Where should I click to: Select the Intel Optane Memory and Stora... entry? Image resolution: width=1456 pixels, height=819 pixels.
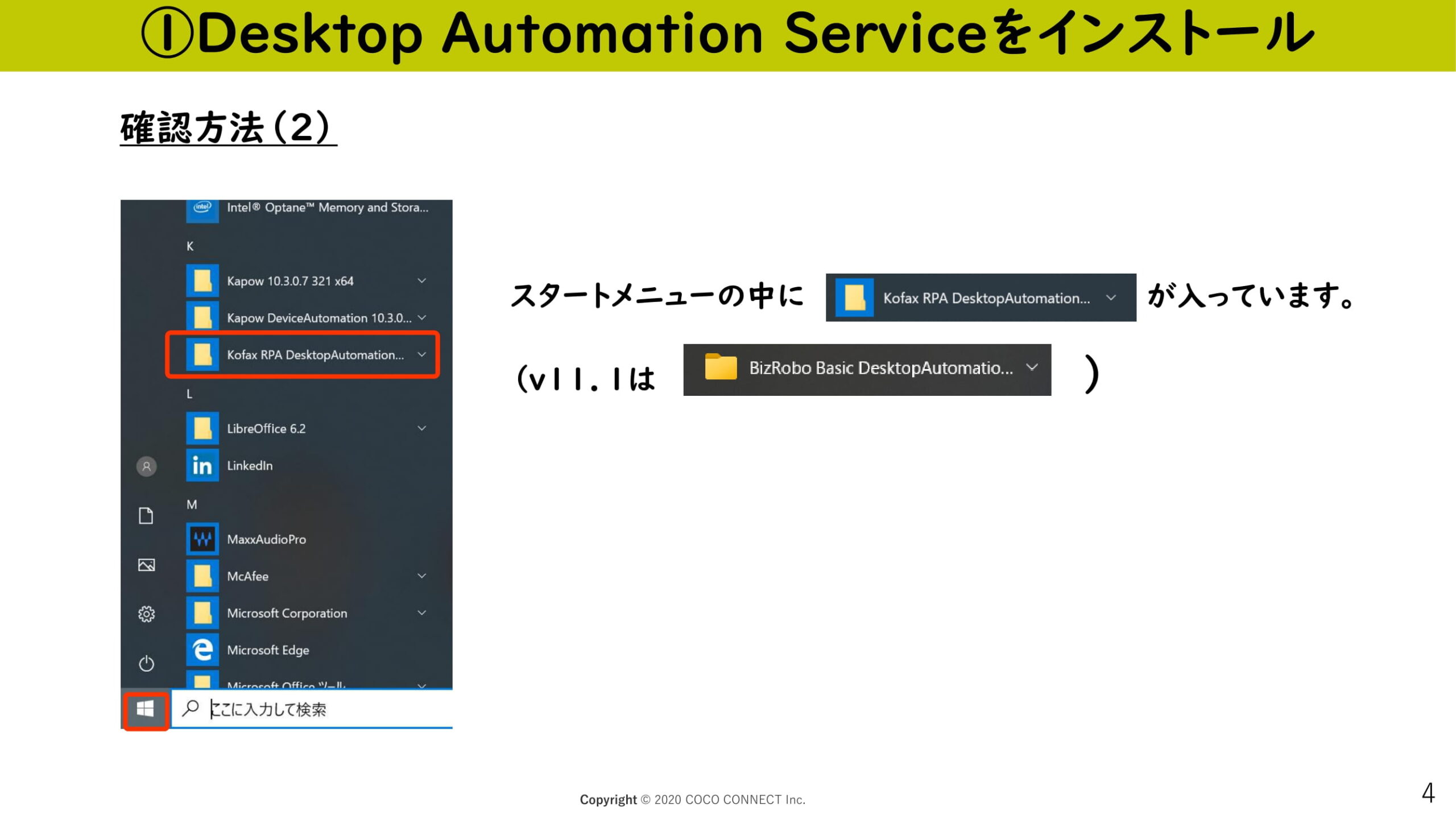pos(328,208)
